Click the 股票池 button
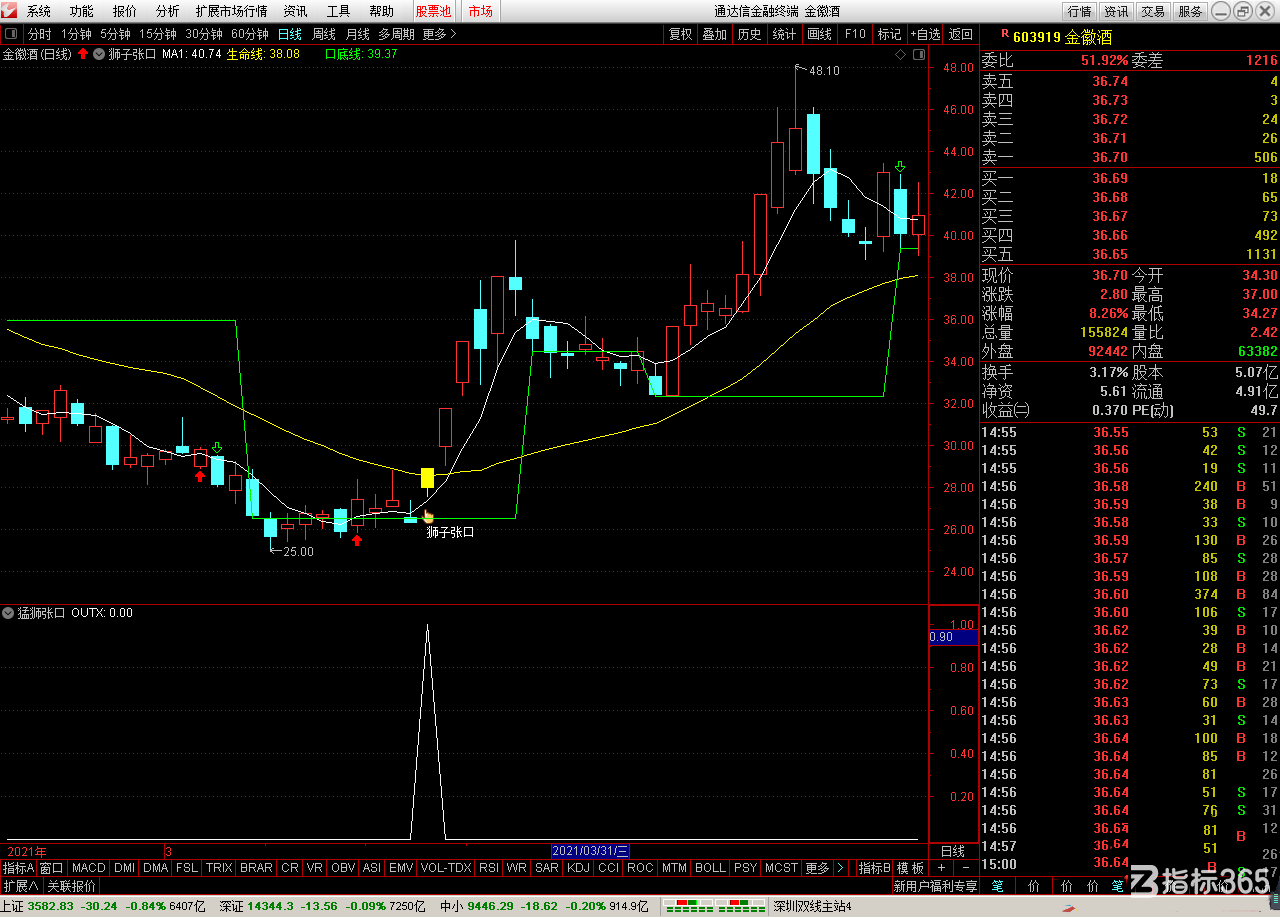 (433, 12)
